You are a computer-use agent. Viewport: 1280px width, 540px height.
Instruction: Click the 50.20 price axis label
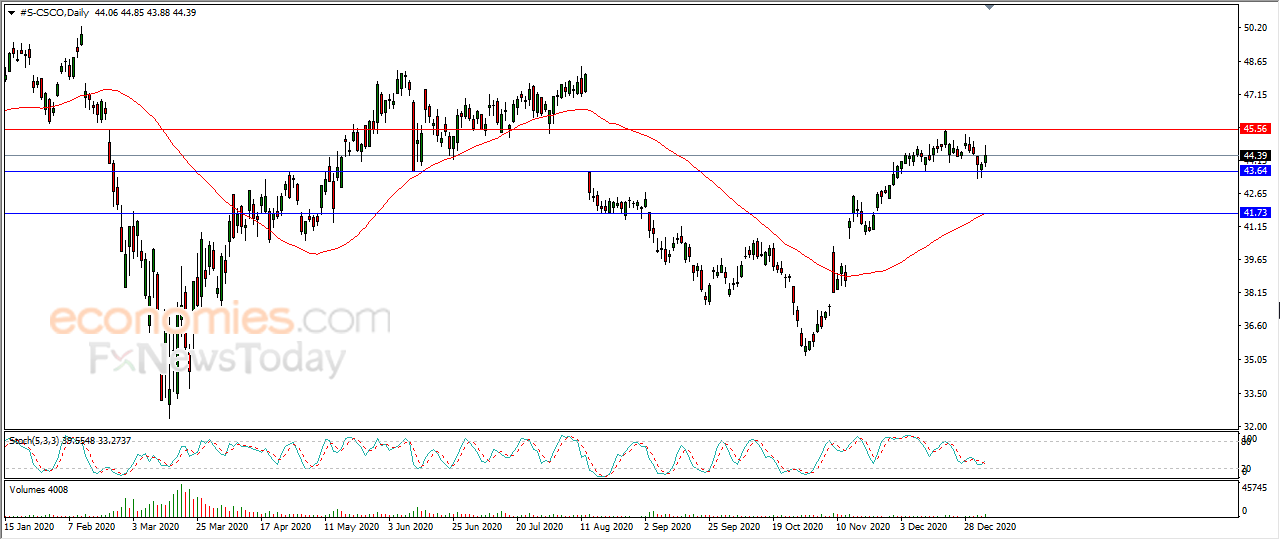coord(1254,28)
